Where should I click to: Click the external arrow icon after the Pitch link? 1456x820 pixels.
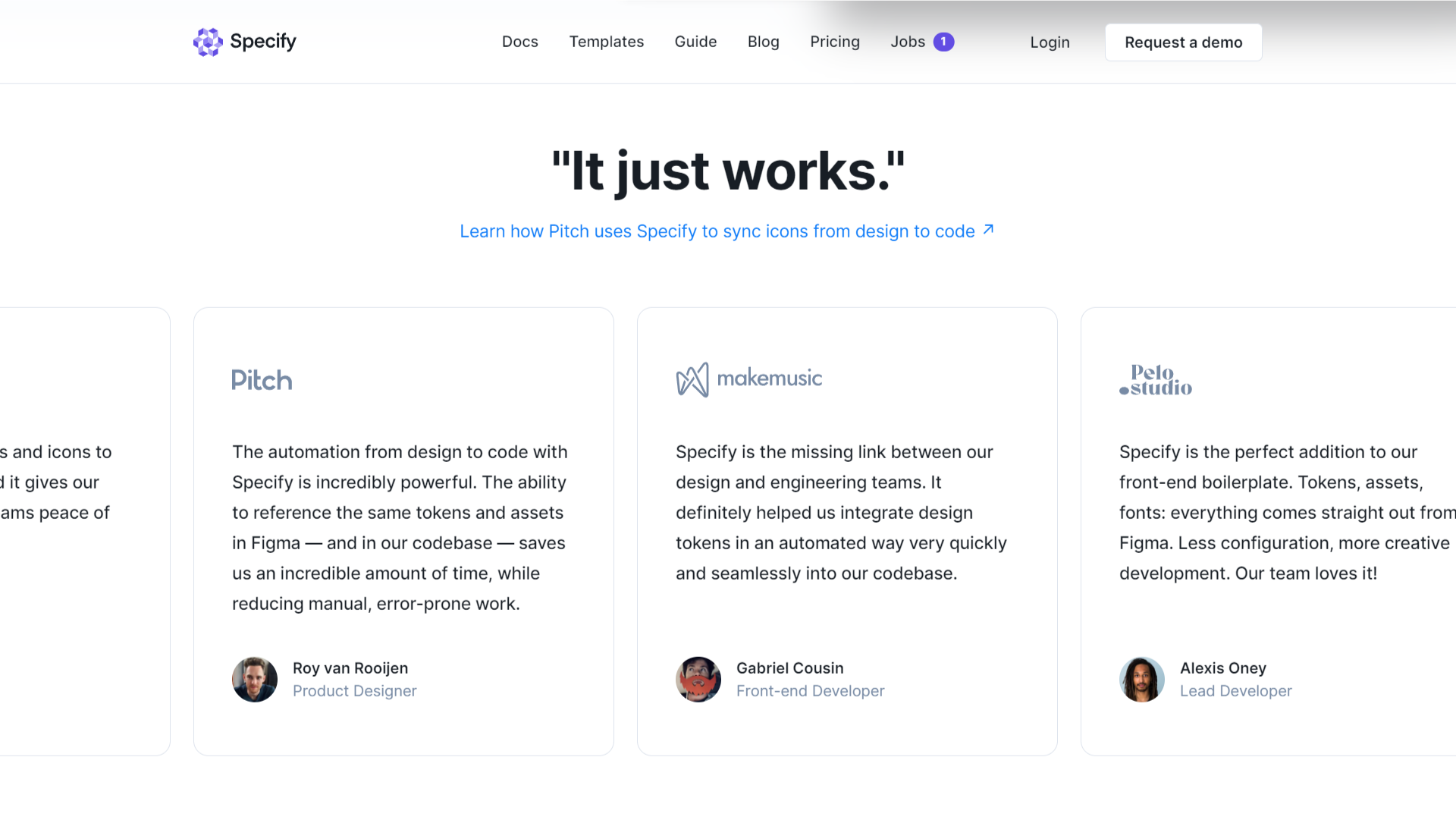pyautogui.click(x=988, y=229)
